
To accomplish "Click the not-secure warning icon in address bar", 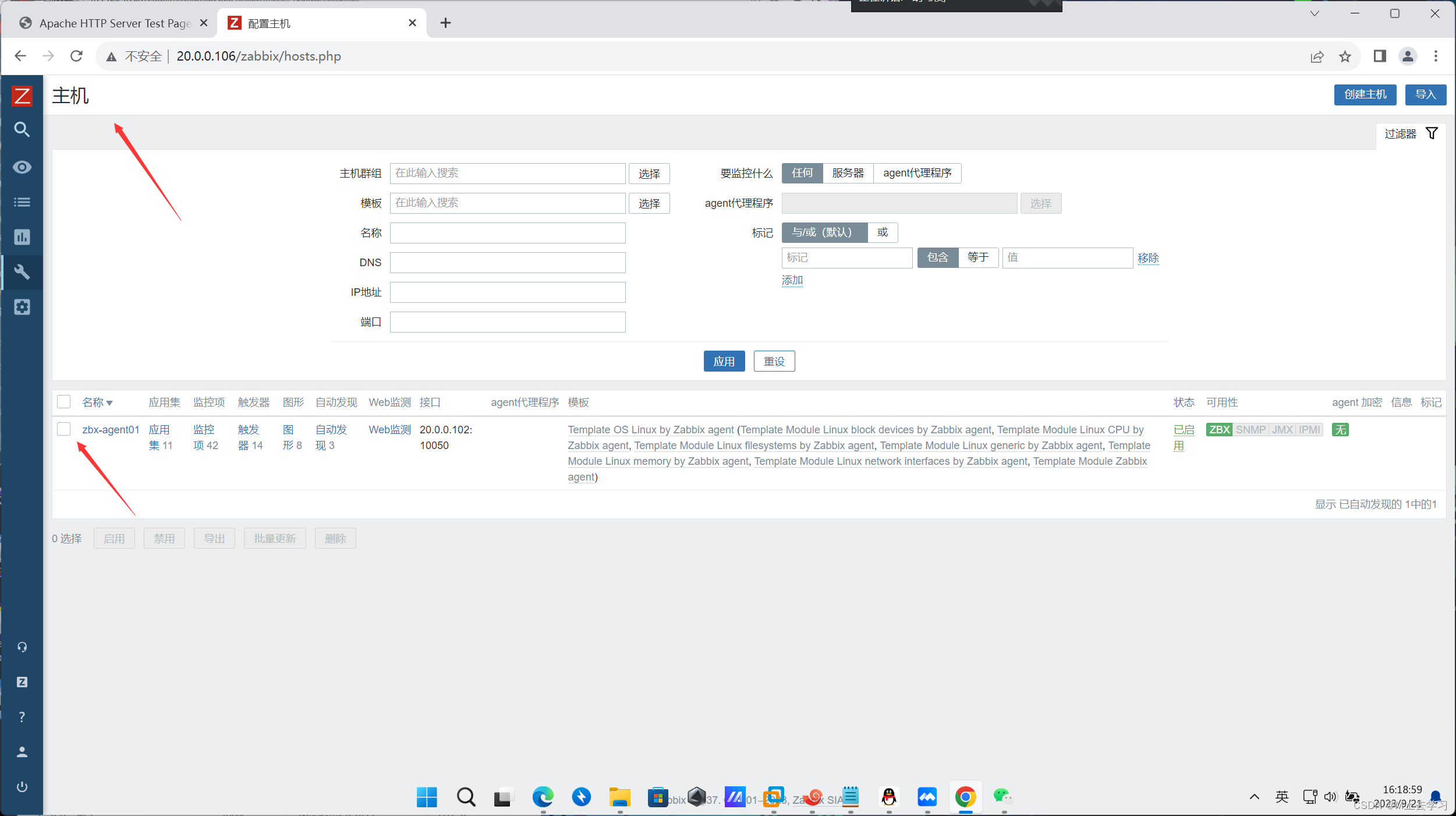I will pos(111,56).
